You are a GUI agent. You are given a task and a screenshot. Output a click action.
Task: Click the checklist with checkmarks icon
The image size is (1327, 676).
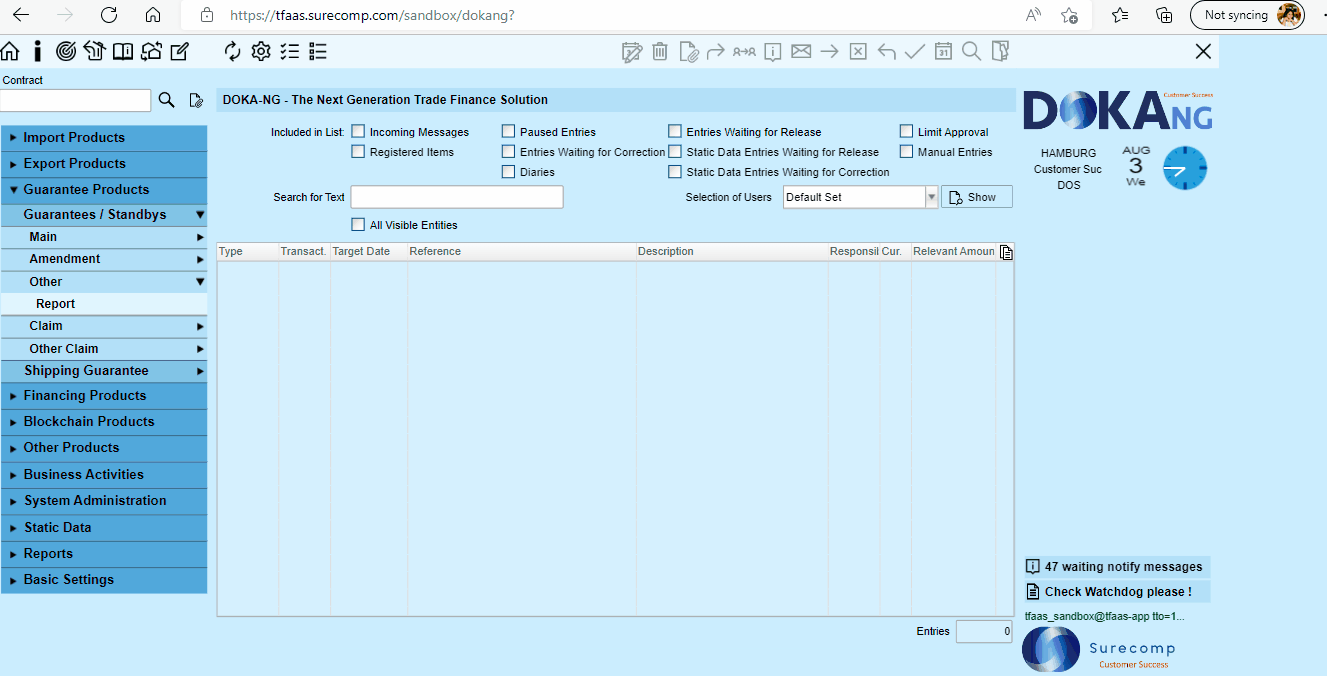[x=290, y=51]
